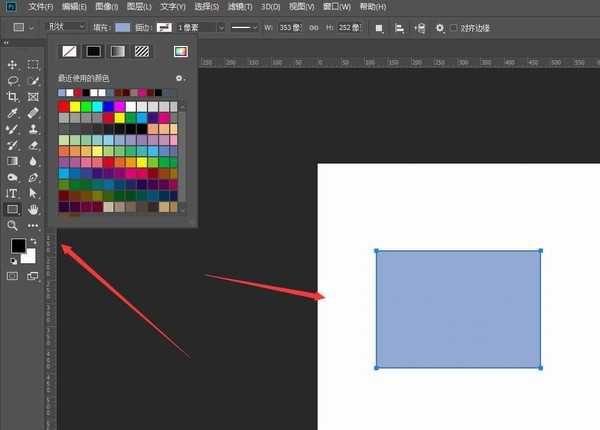Click the 文件(F) menu

41,6
